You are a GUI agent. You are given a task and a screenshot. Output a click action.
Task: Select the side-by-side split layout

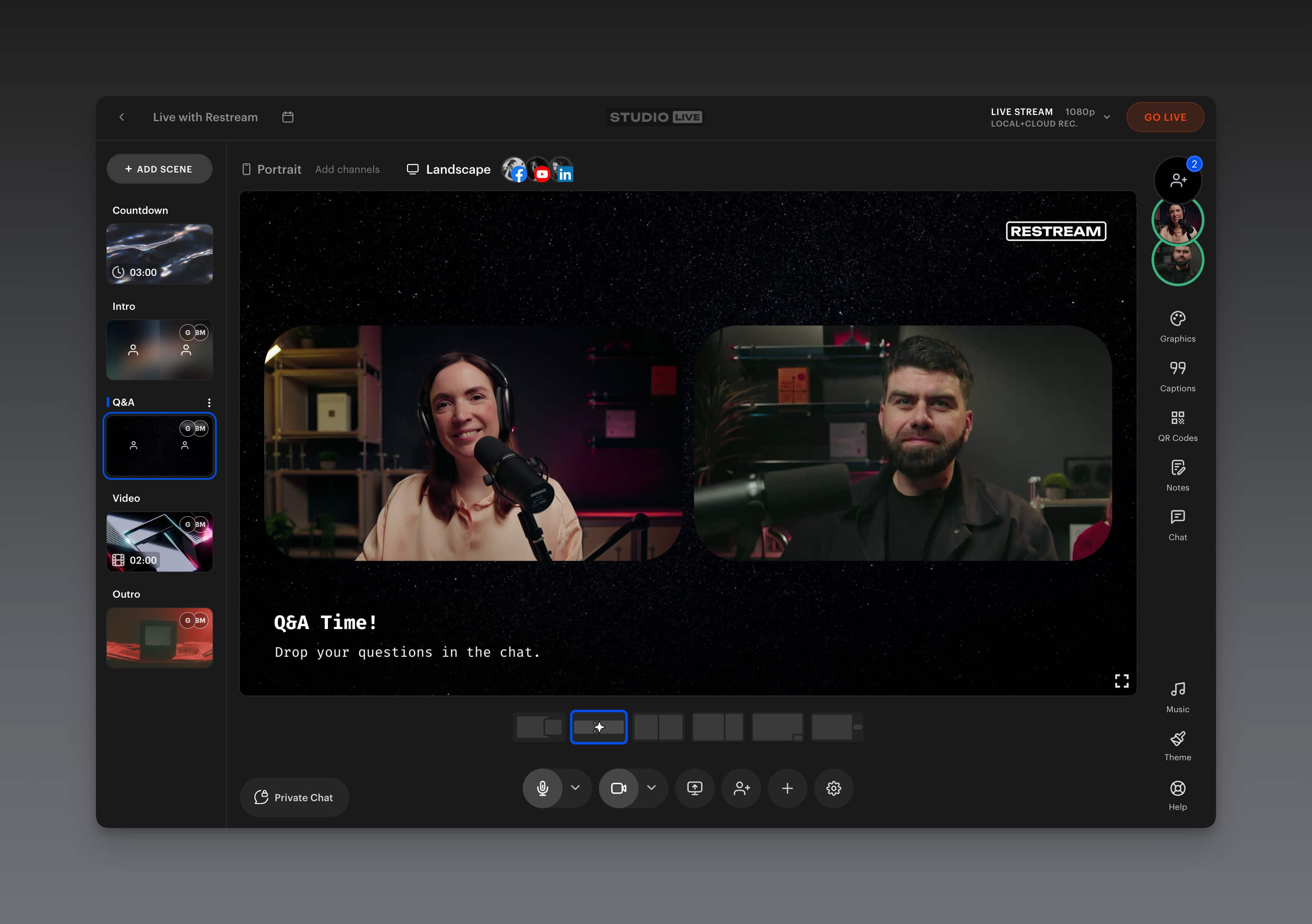[x=658, y=727]
